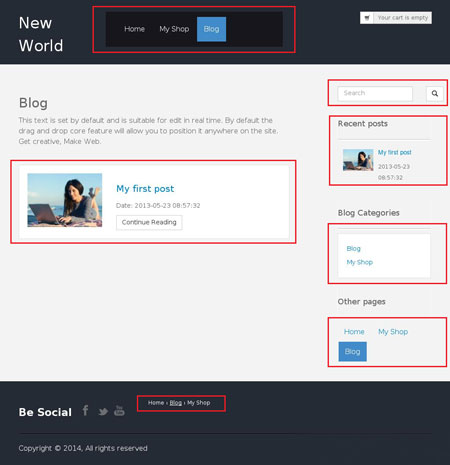450x465 pixels.
Task: Click the YouTube icon in footer
Action: [119, 410]
